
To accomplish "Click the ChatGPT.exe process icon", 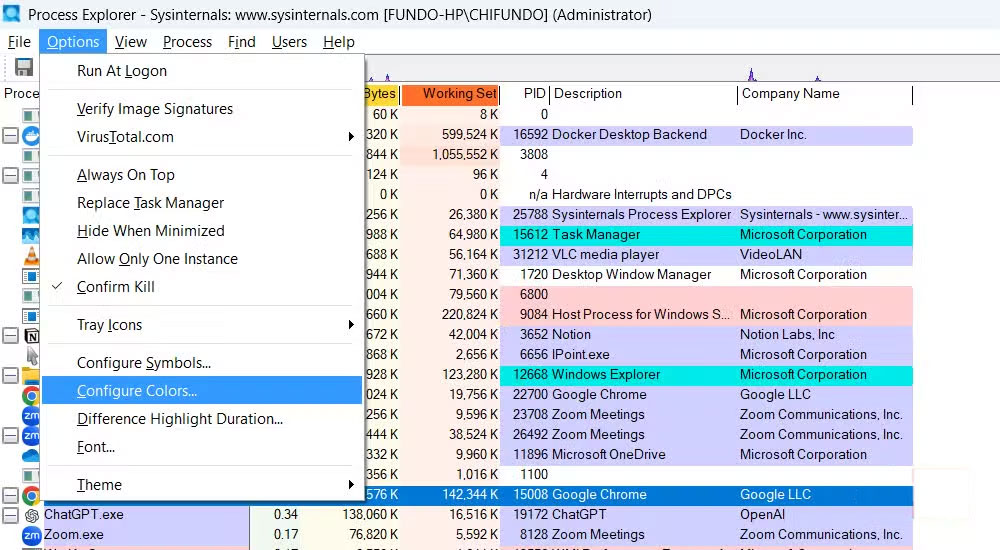I will click(x=31, y=515).
